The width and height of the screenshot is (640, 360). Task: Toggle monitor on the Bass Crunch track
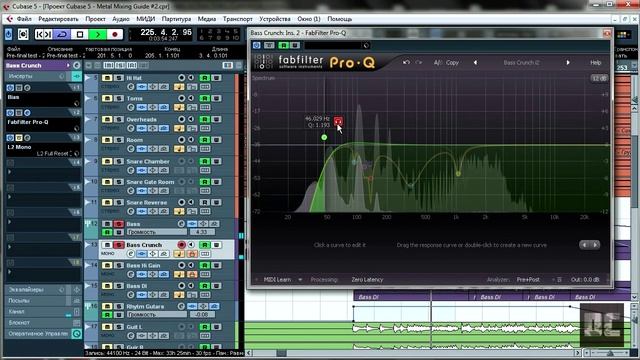tap(191, 245)
